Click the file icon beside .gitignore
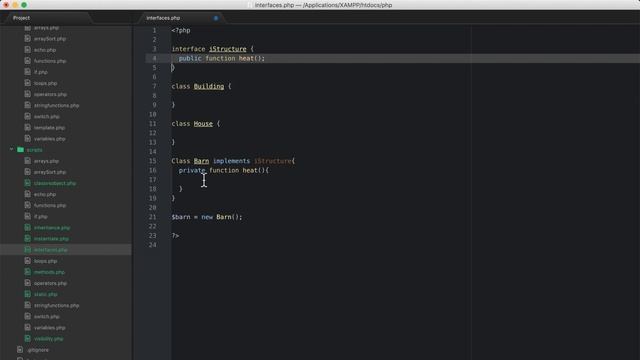640x360 pixels. point(20,349)
